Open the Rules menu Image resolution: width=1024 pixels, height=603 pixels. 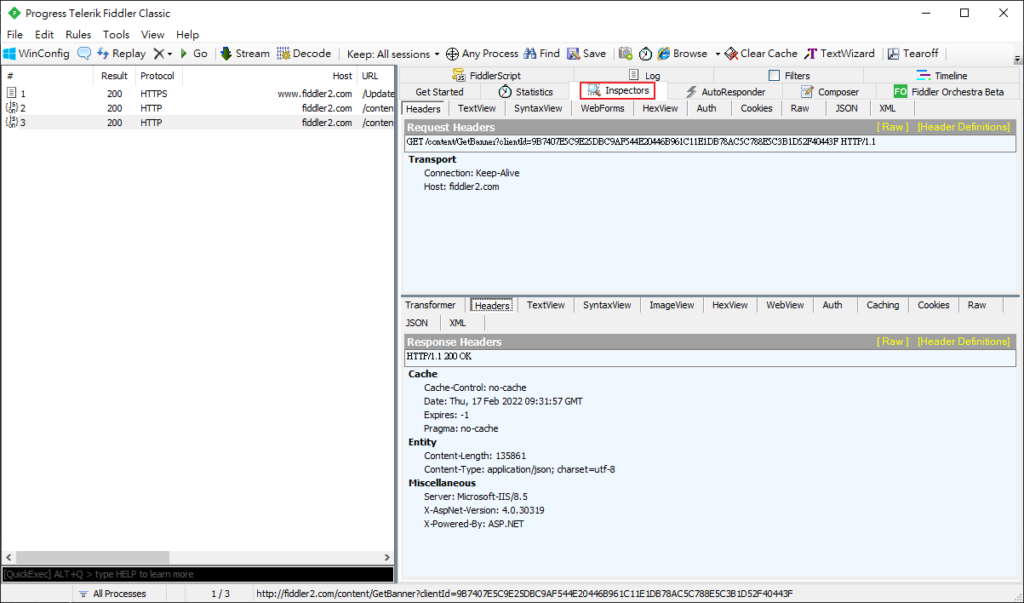tap(78, 35)
